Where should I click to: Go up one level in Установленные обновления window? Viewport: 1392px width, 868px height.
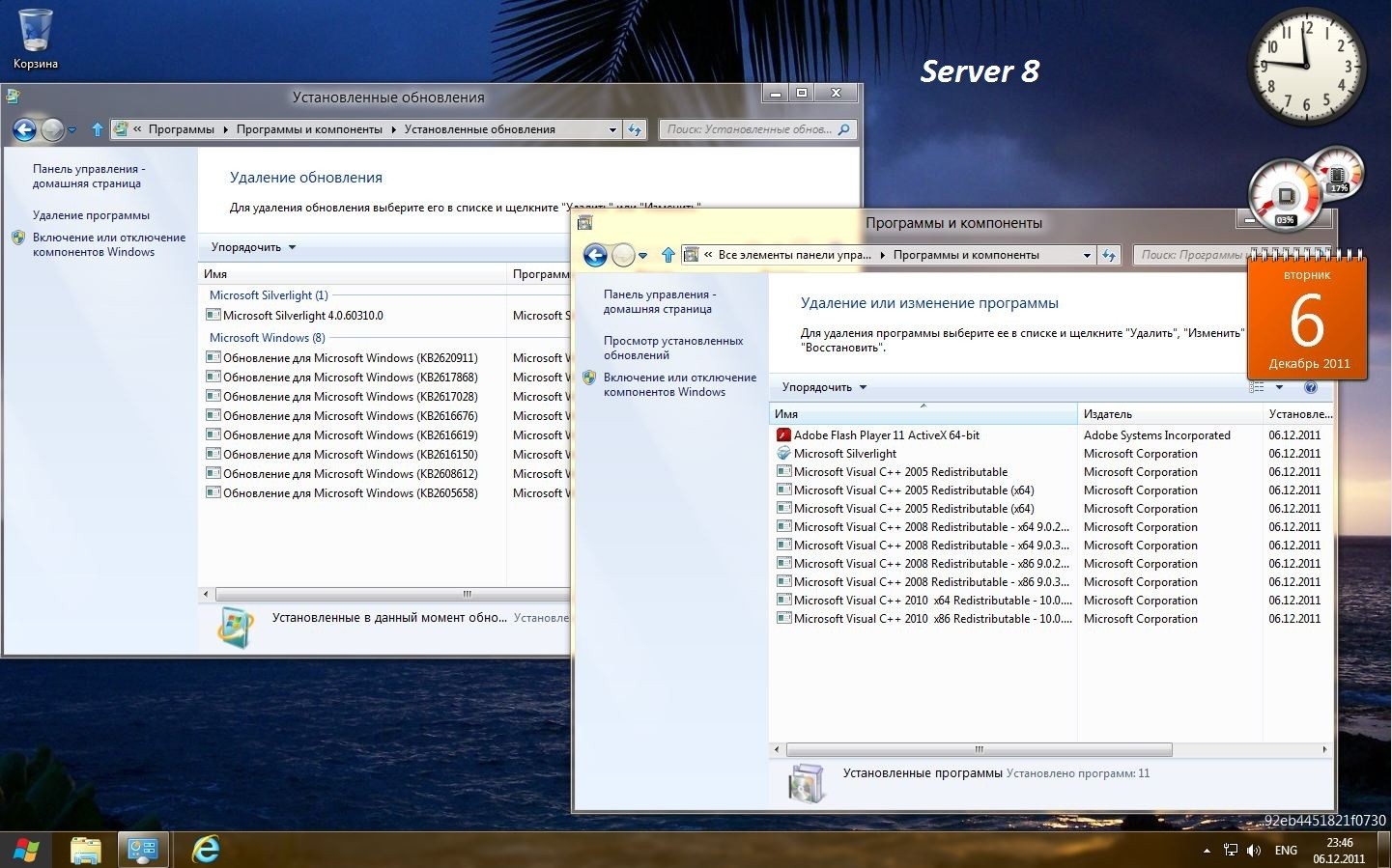click(x=98, y=129)
